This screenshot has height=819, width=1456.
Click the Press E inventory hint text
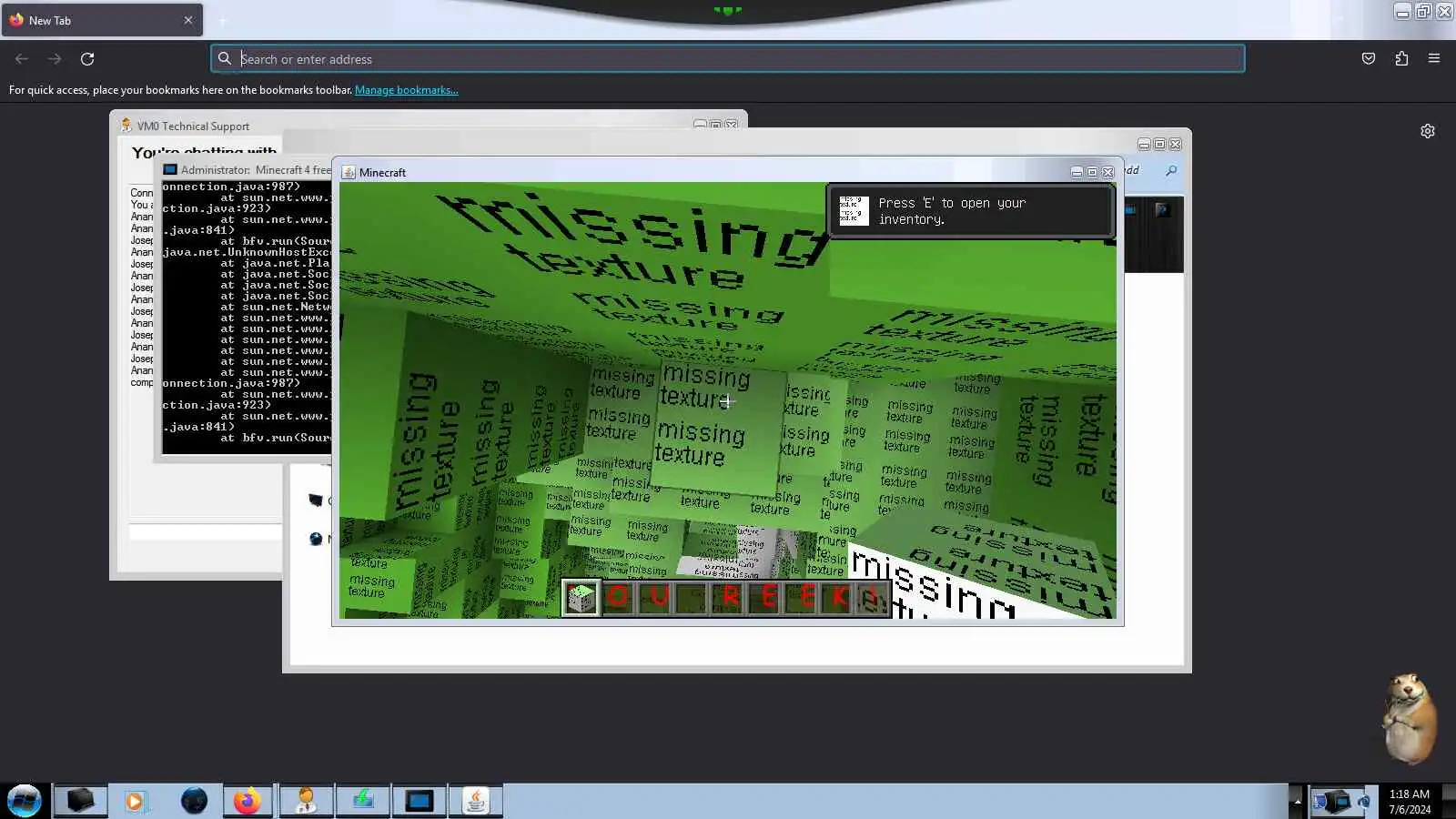(952, 211)
